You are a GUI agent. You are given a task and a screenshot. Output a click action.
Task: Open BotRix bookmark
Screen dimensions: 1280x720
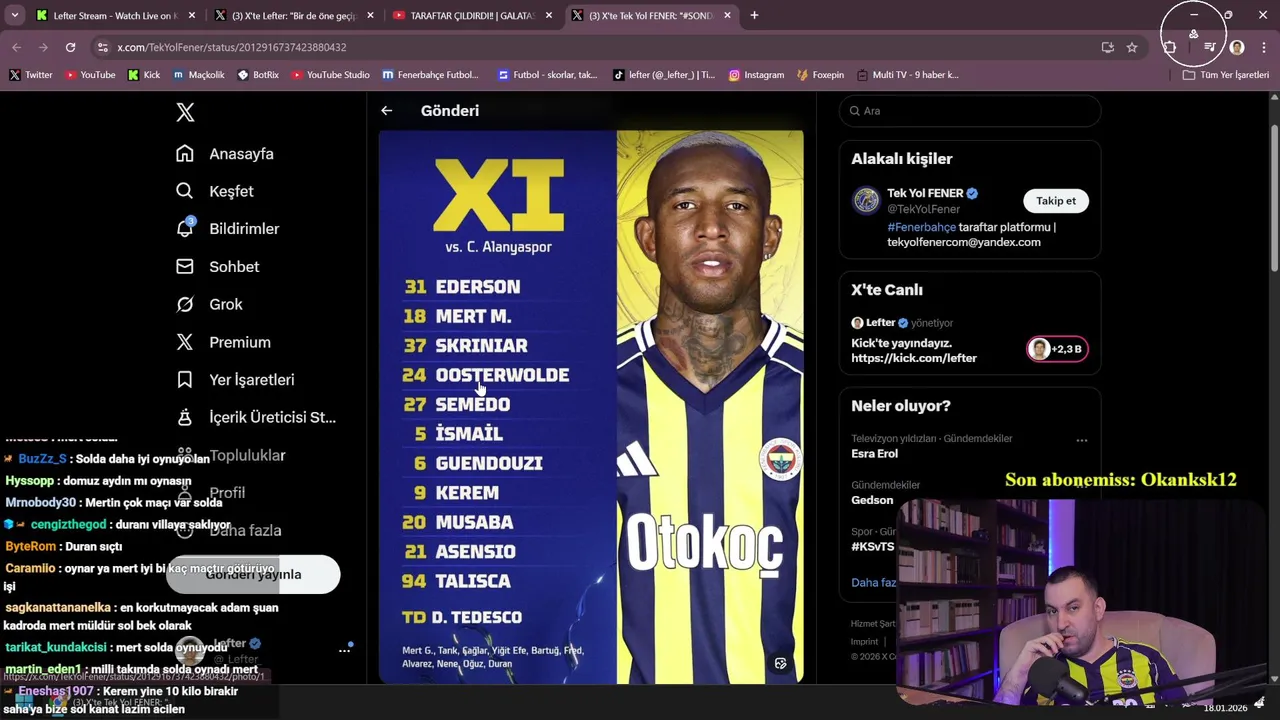[x=258, y=75]
